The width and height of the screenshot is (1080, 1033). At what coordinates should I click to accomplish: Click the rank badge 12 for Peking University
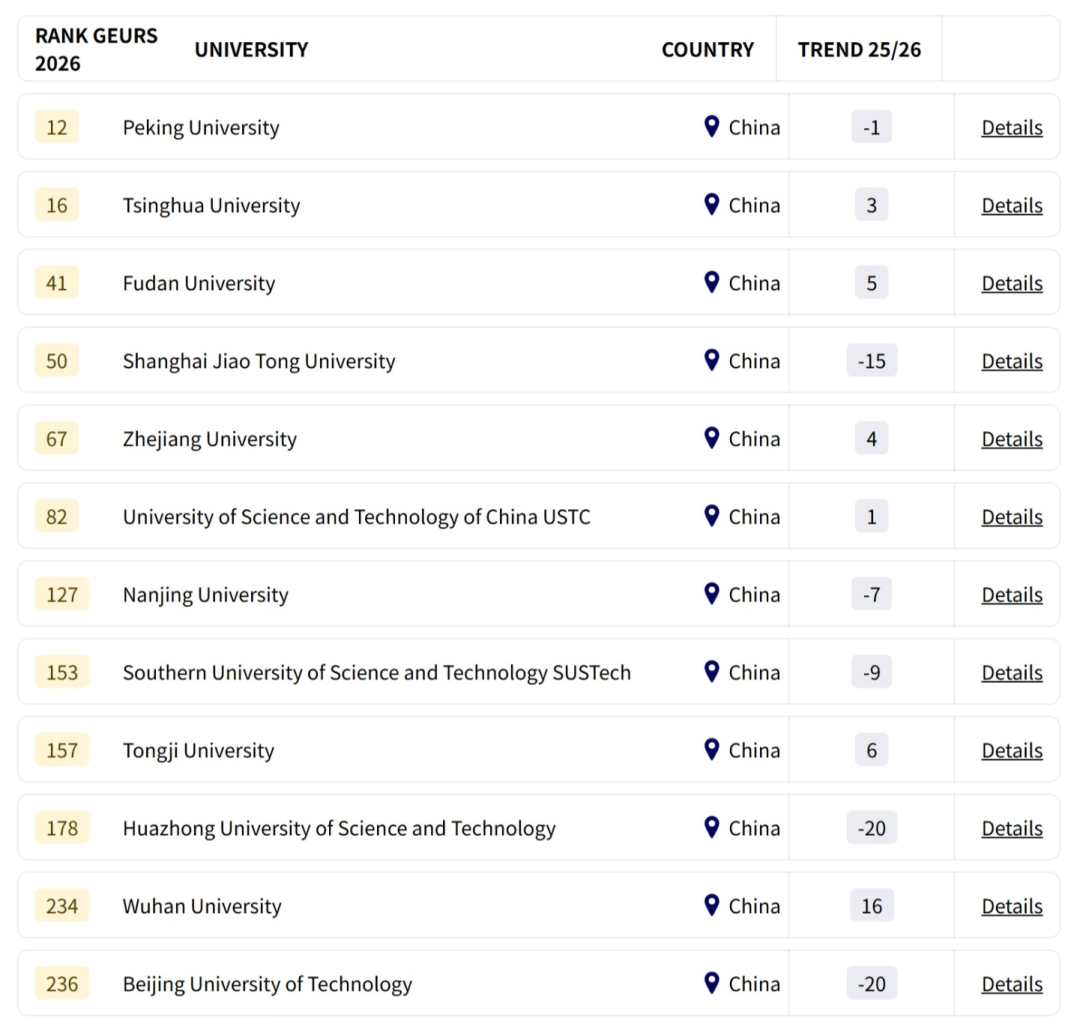[56, 127]
